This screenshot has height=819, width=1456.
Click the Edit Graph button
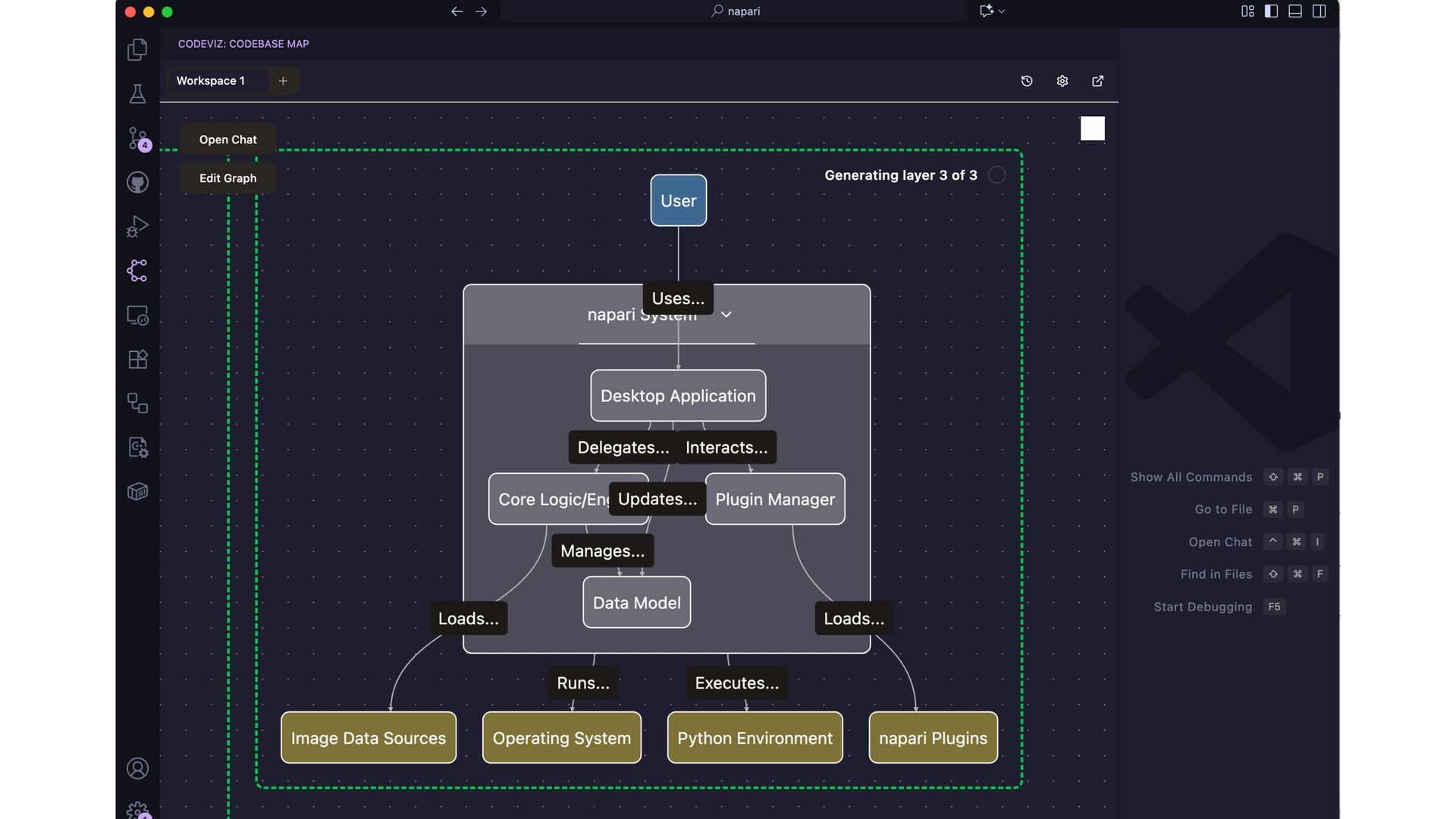coord(227,178)
